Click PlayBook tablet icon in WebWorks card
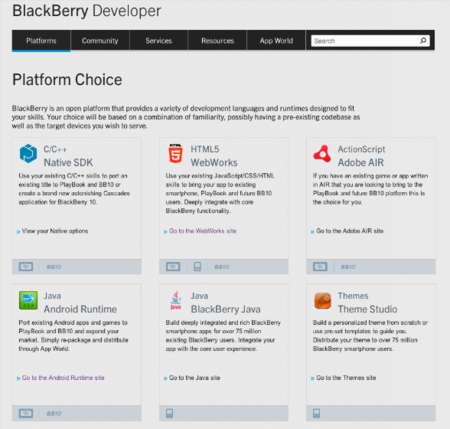Screen dimensions: 450x429 [x=173, y=267]
